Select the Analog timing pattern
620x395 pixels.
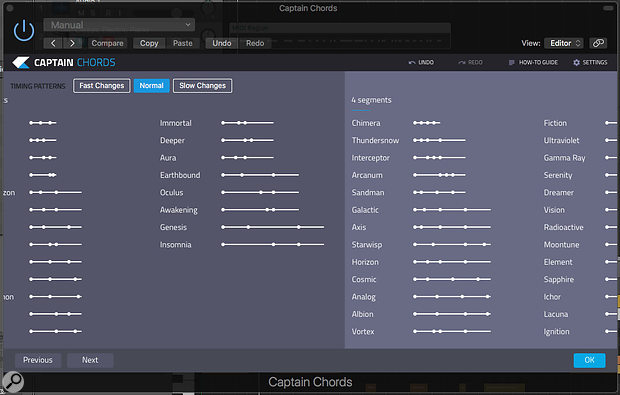click(363, 297)
